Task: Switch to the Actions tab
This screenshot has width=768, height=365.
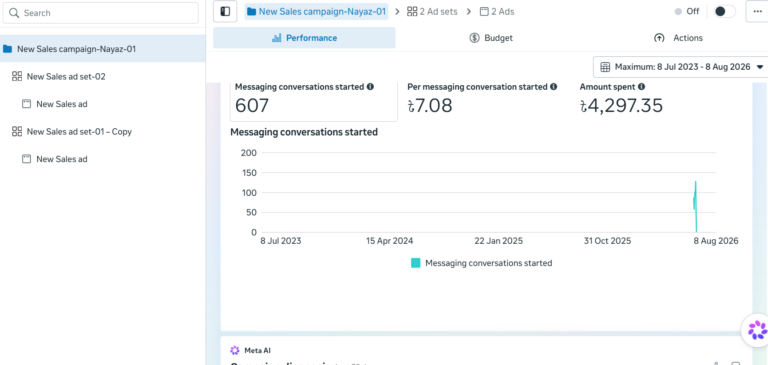Action: [x=678, y=38]
